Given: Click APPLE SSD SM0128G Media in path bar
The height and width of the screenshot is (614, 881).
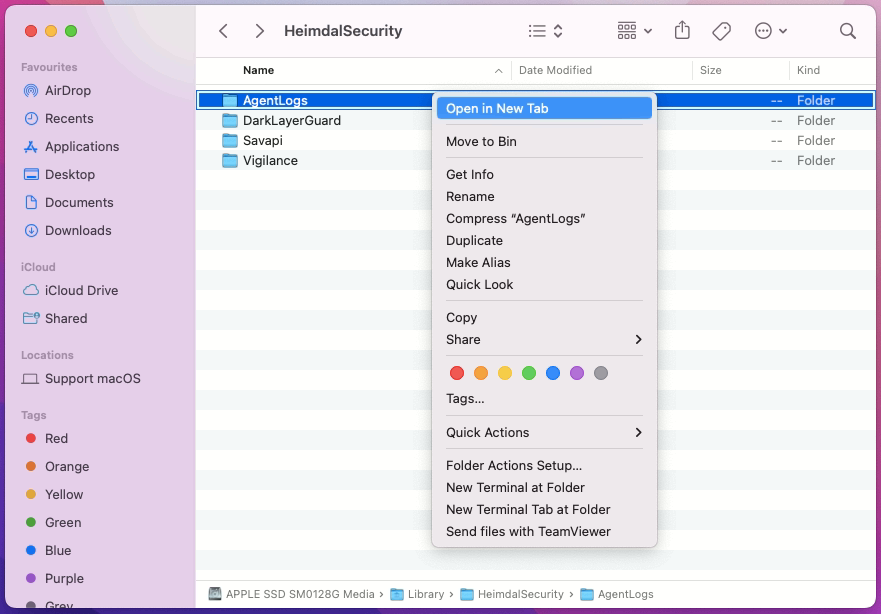Looking at the screenshot, I should 292,594.
